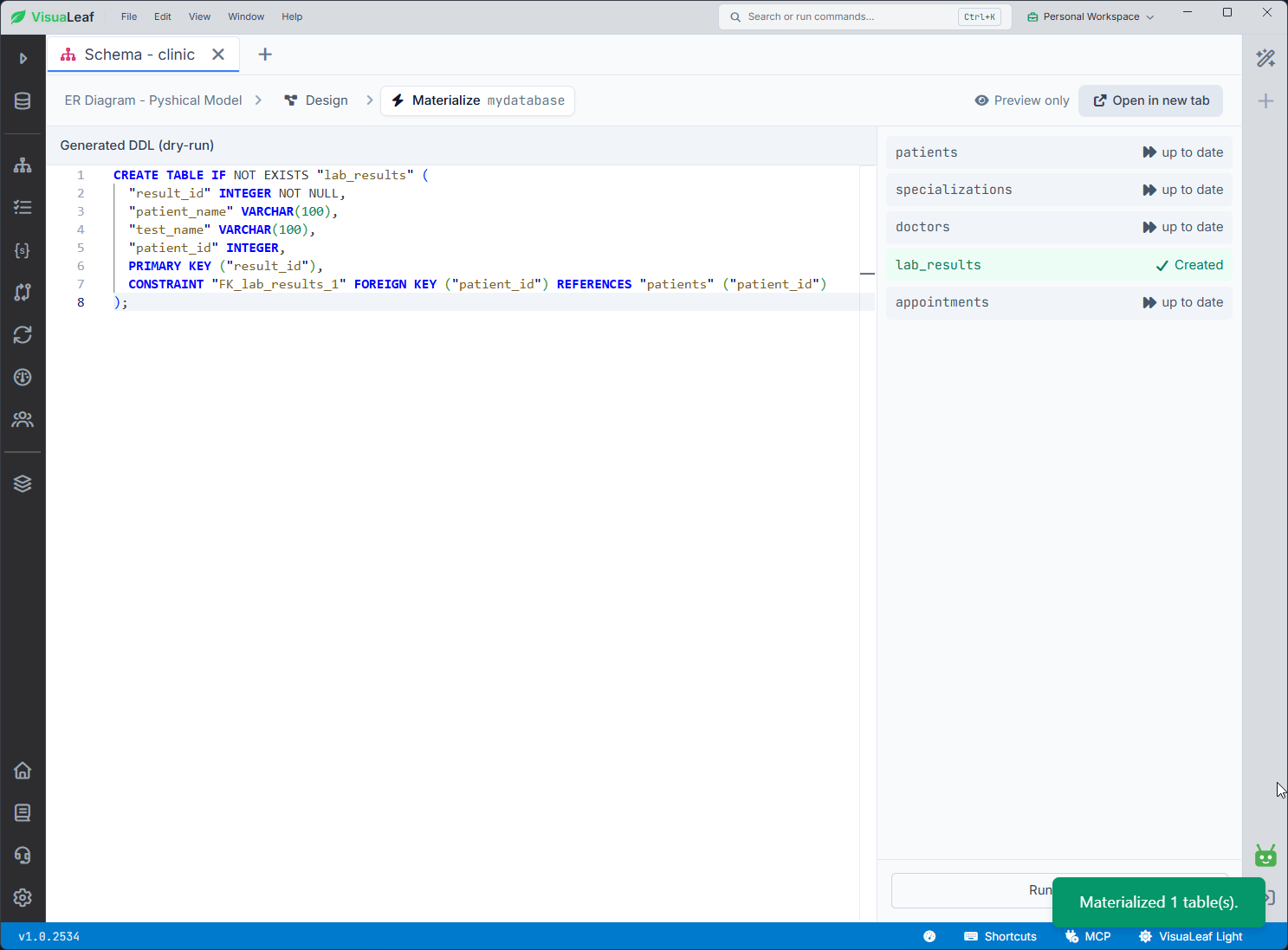Image resolution: width=1288 pixels, height=950 pixels.
Task: Open the branch compare icon in the sidebar
Action: (23, 292)
